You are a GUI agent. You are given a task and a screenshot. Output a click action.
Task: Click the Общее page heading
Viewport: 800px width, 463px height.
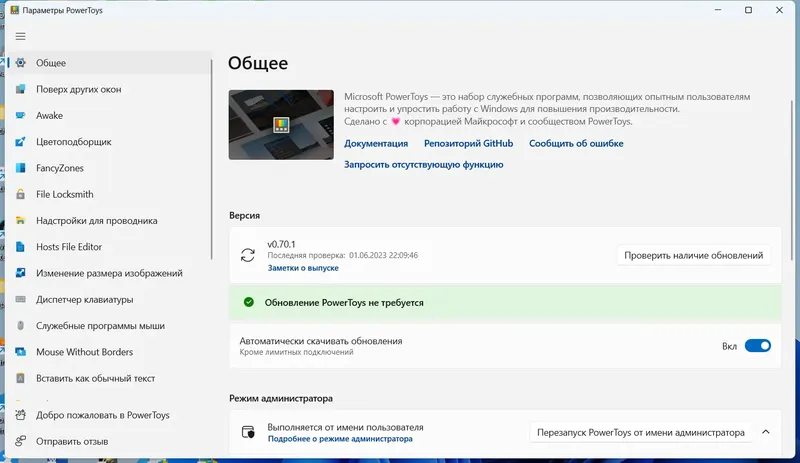pos(258,63)
